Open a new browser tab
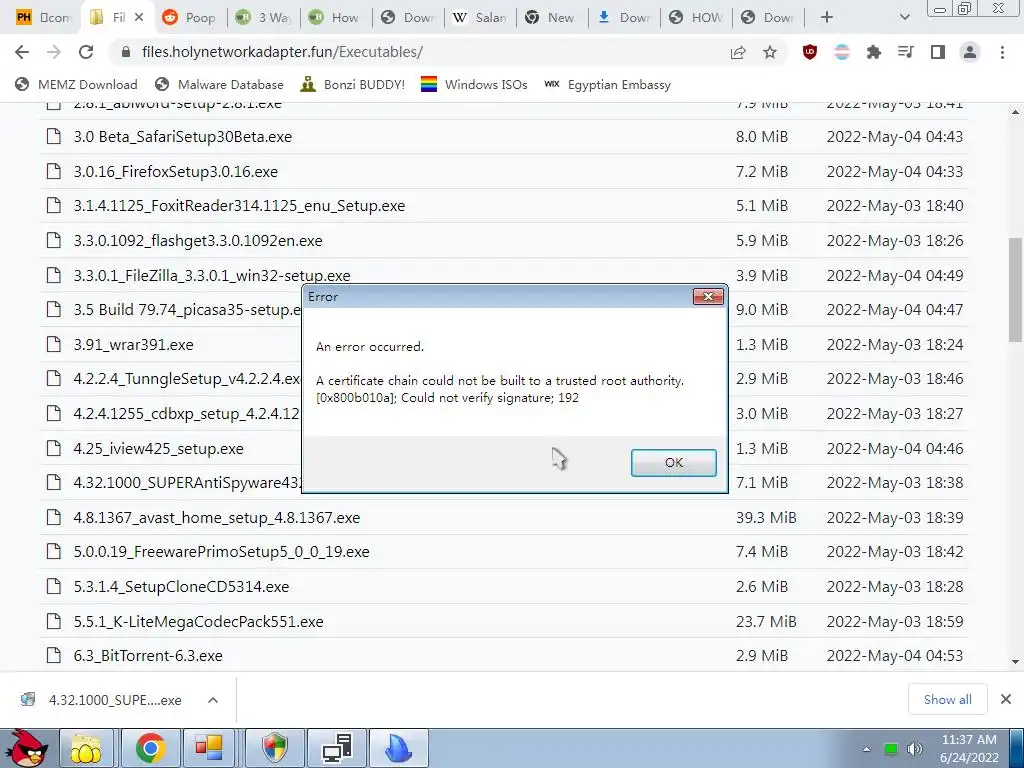1024x768 pixels. tap(827, 18)
